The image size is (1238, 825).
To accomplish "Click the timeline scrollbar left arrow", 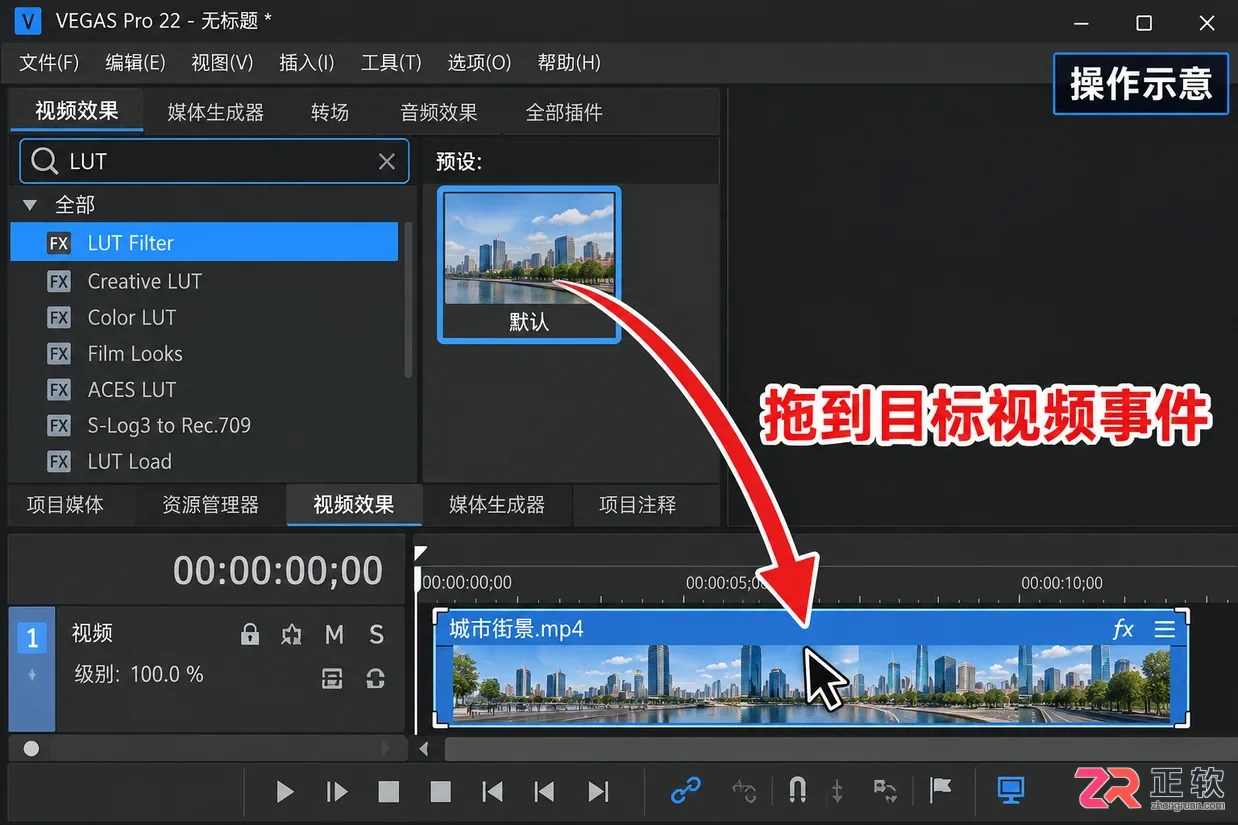I will (424, 748).
